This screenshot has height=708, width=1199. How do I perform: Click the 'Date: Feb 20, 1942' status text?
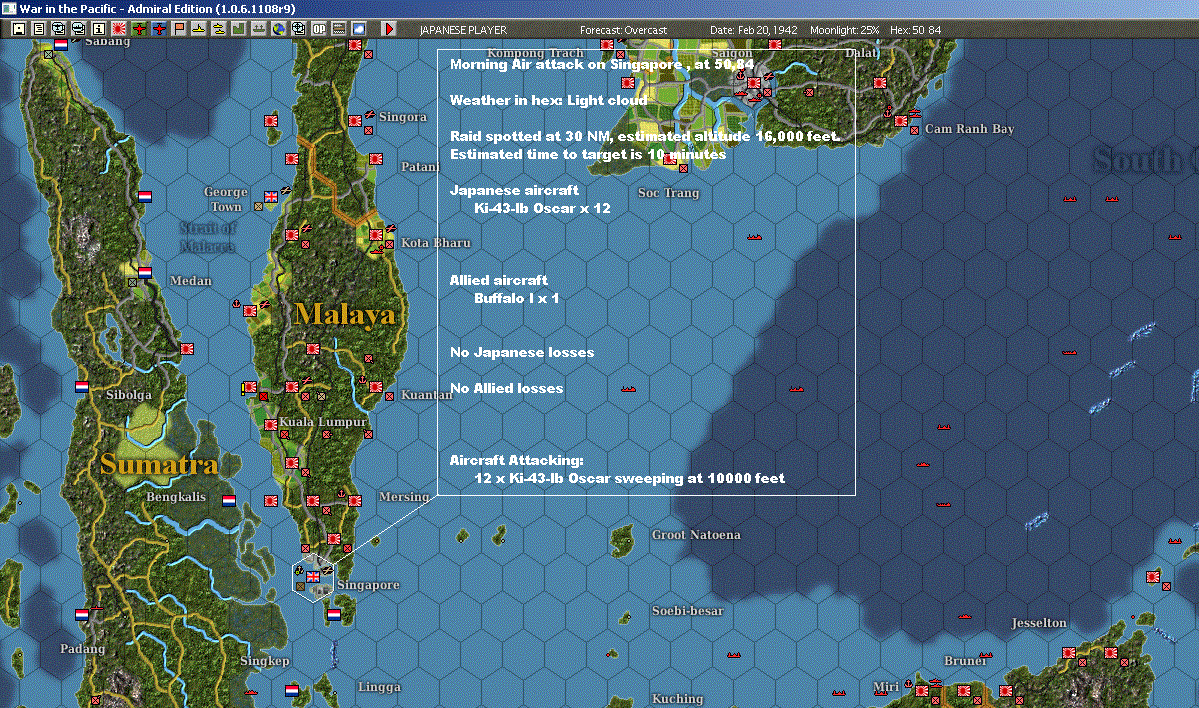(x=753, y=30)
